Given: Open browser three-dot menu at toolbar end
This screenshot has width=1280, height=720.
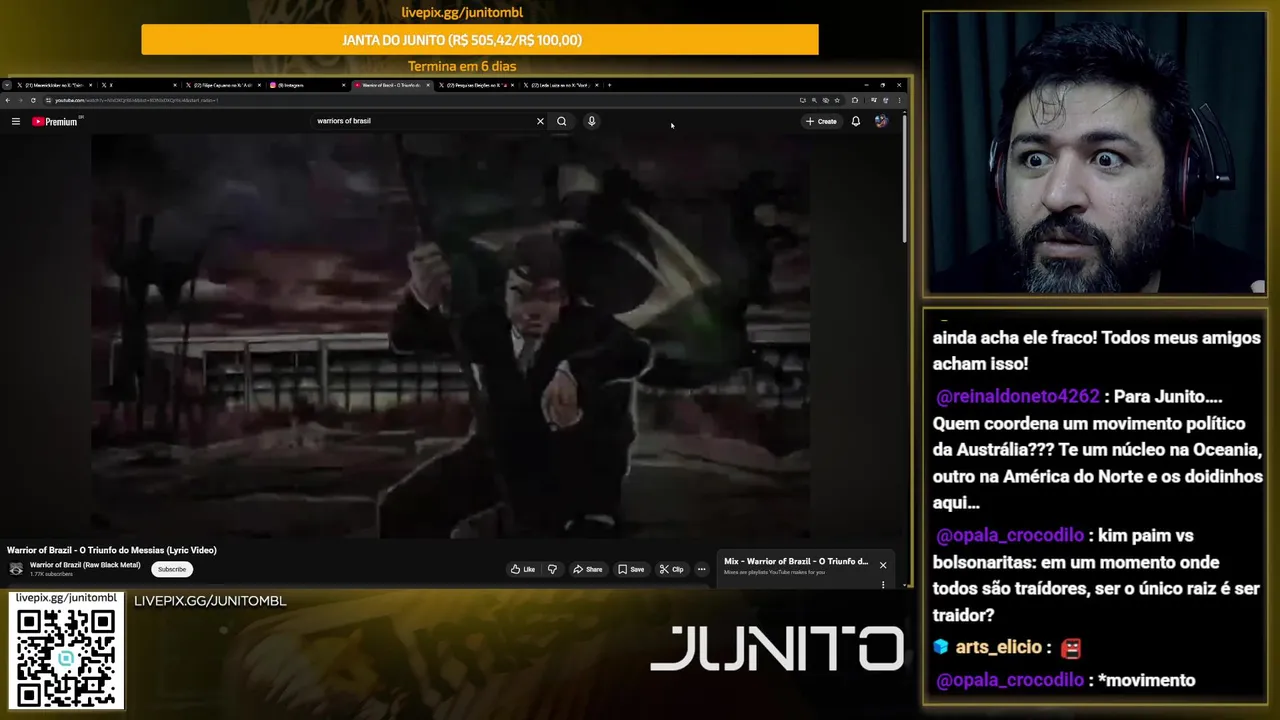Looking at the screenshot, I should (898, 100).
